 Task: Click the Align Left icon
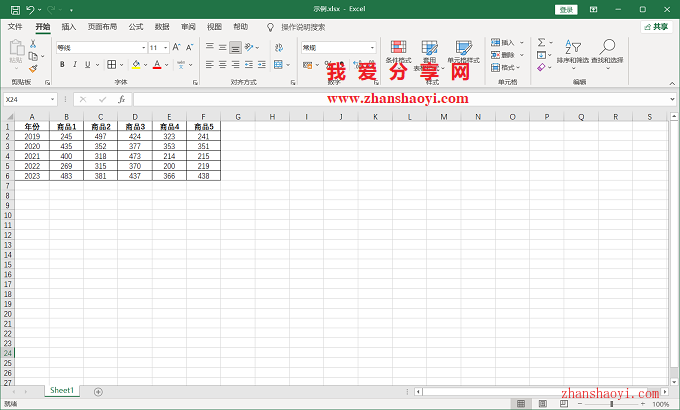[x=209, y=65]
